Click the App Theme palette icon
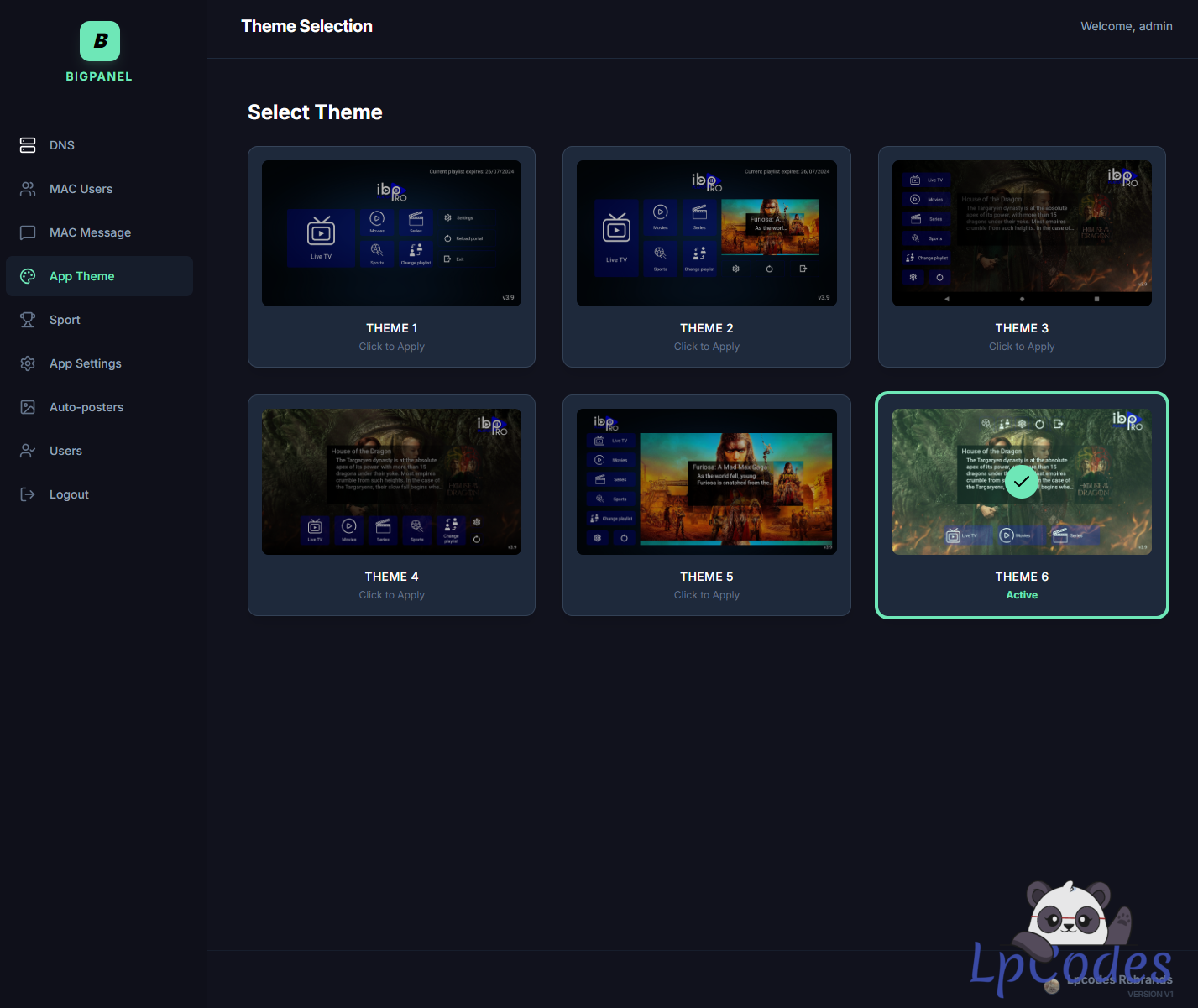This screenshot has height=1008, width=1198. tap(28, 276)
